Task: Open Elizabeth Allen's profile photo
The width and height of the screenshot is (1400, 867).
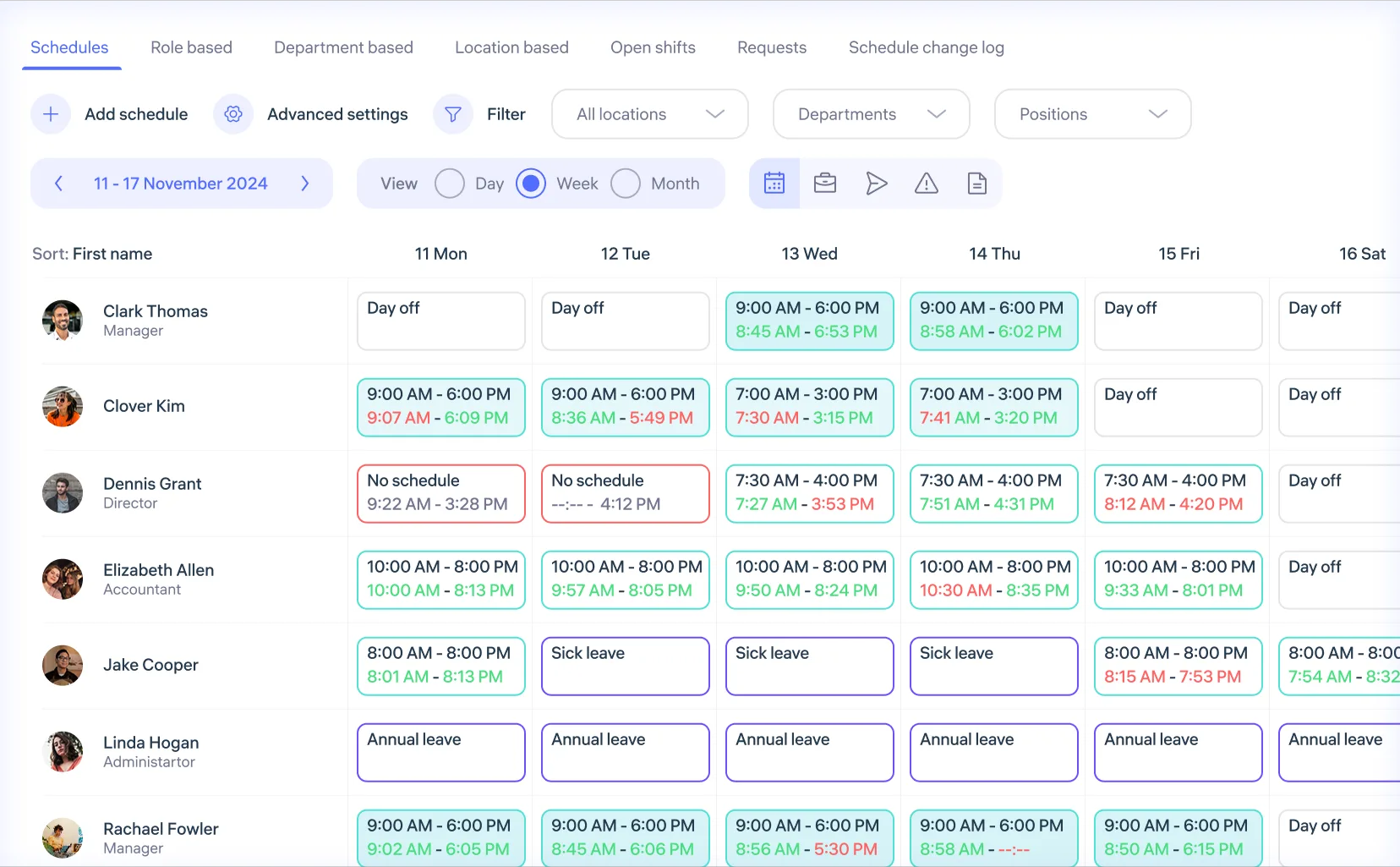Action: 63,579
